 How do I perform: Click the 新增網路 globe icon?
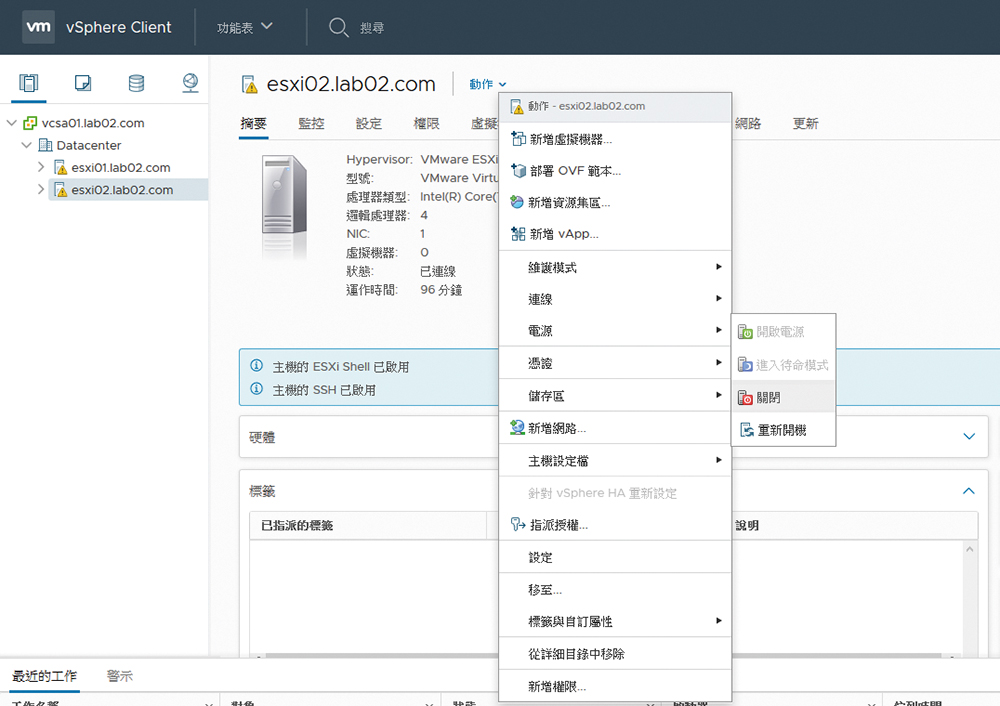(x=517, y=427)
